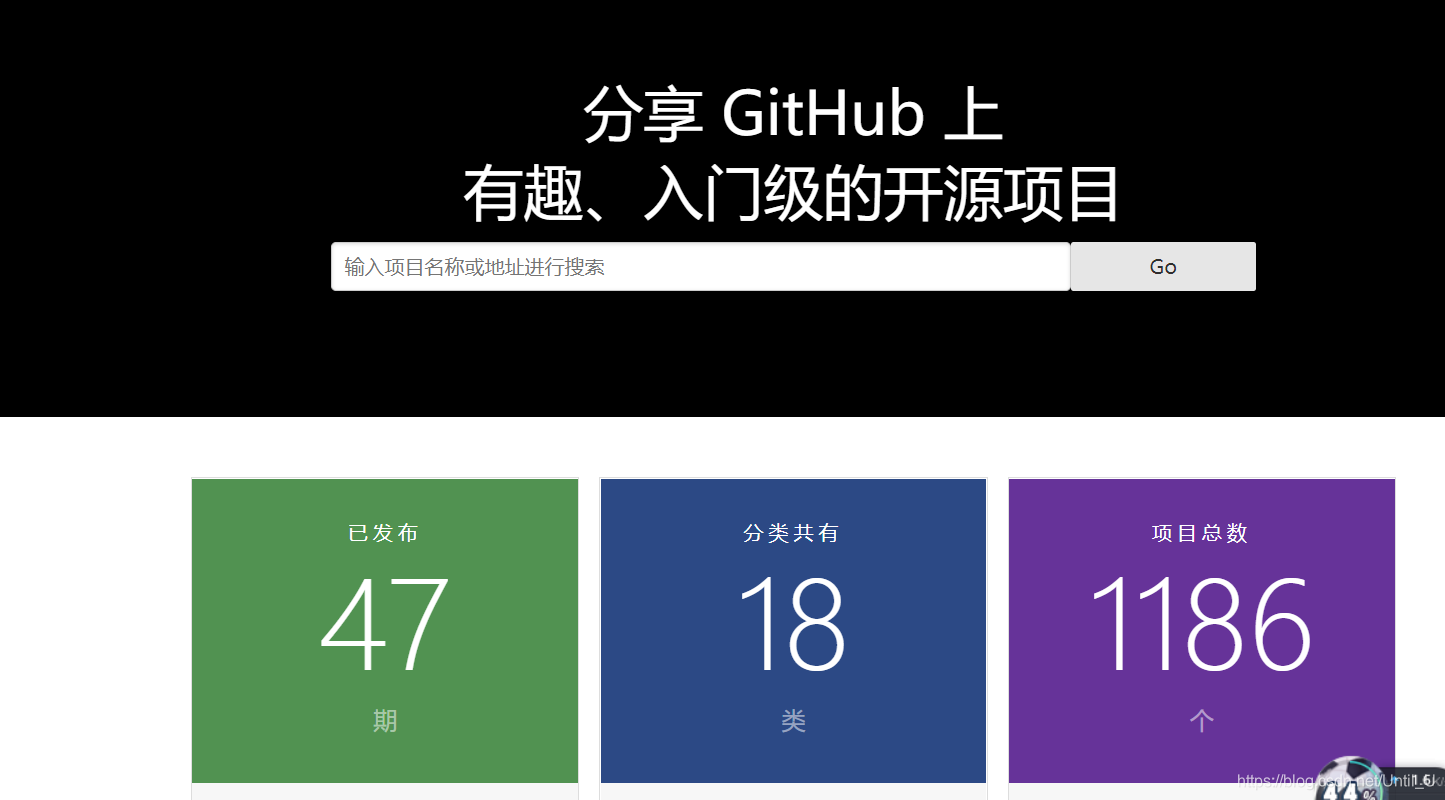The height and width of the screenshot is (800, 1445).
Task: Open the green 已发布 47 期 card
Action: point(385,631)
